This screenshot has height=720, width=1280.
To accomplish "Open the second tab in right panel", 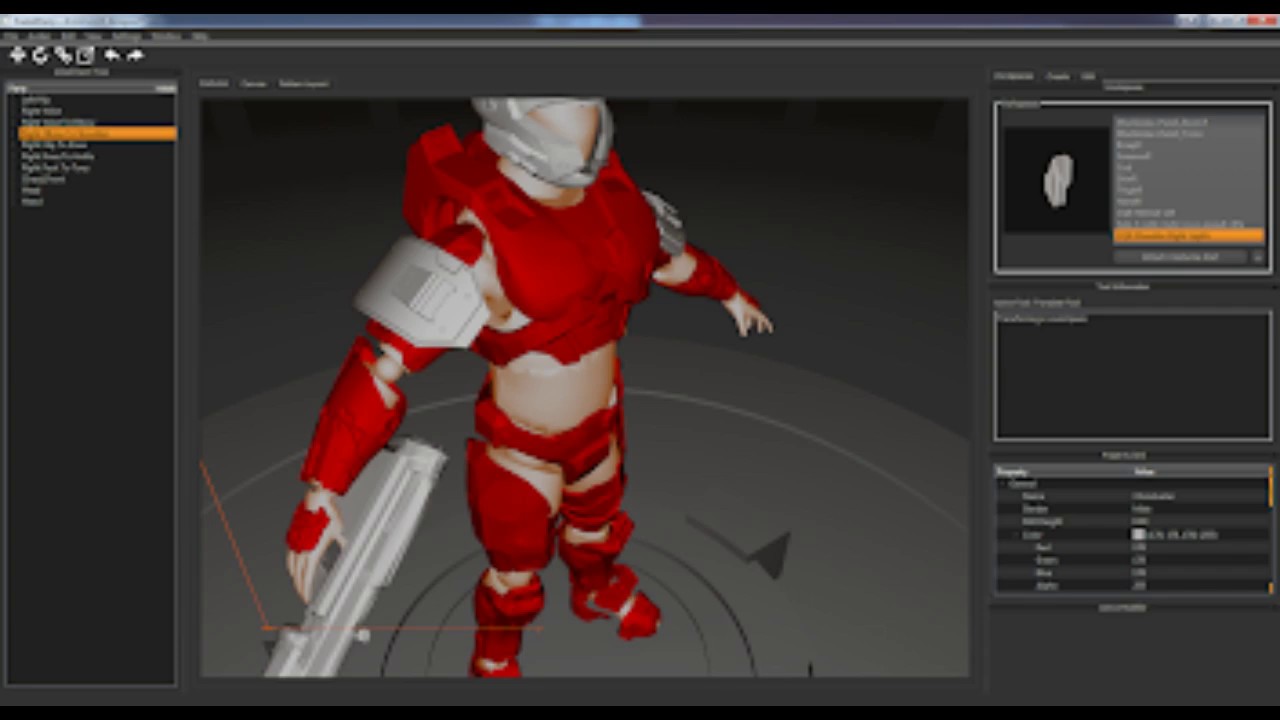I will pyautogui.click(x=1058, y=77).
